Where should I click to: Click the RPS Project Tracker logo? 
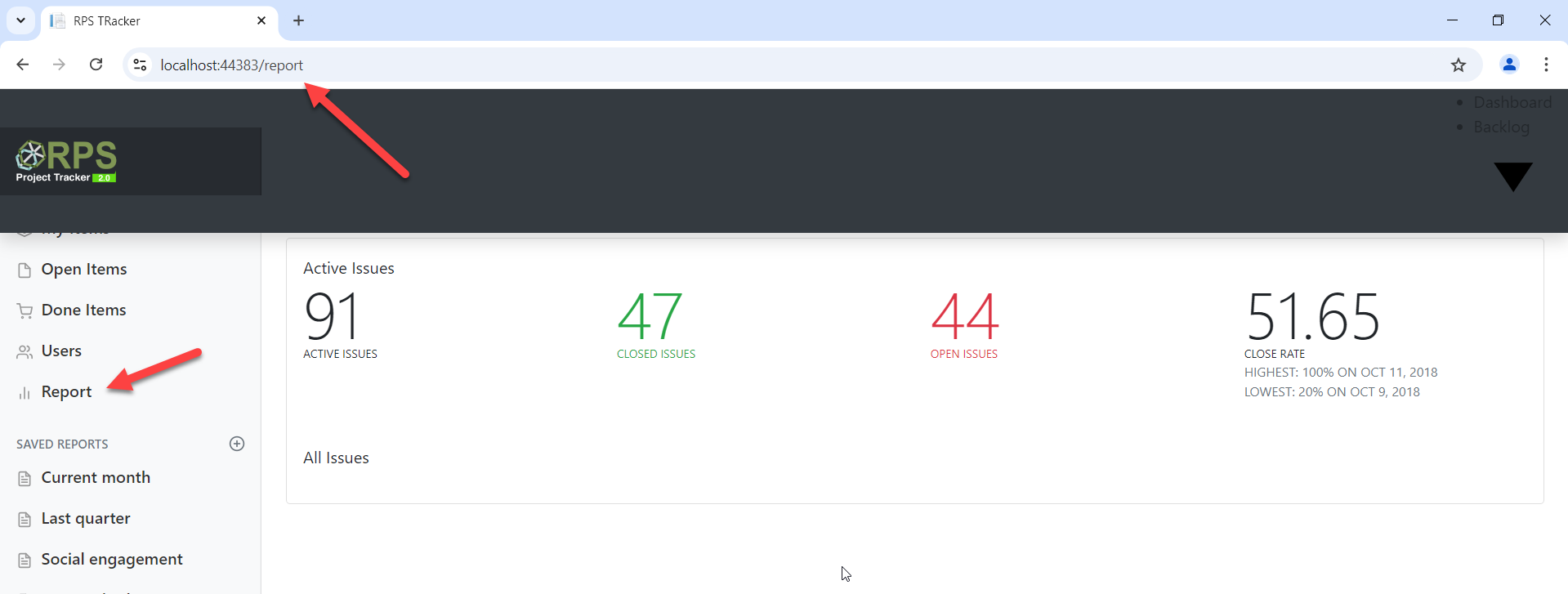pyautogui.click(x=66, y=161)
